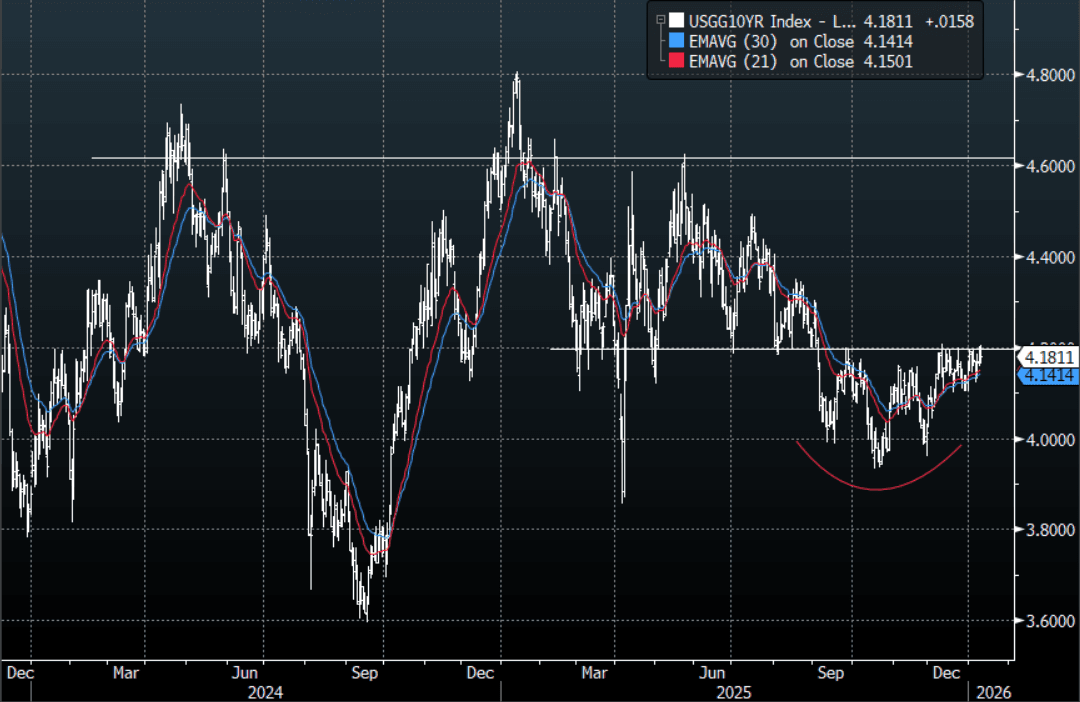This screenshot has width=1080, height=702.
Task: Collapse the legend tree expander box
Action: (658, 20)
